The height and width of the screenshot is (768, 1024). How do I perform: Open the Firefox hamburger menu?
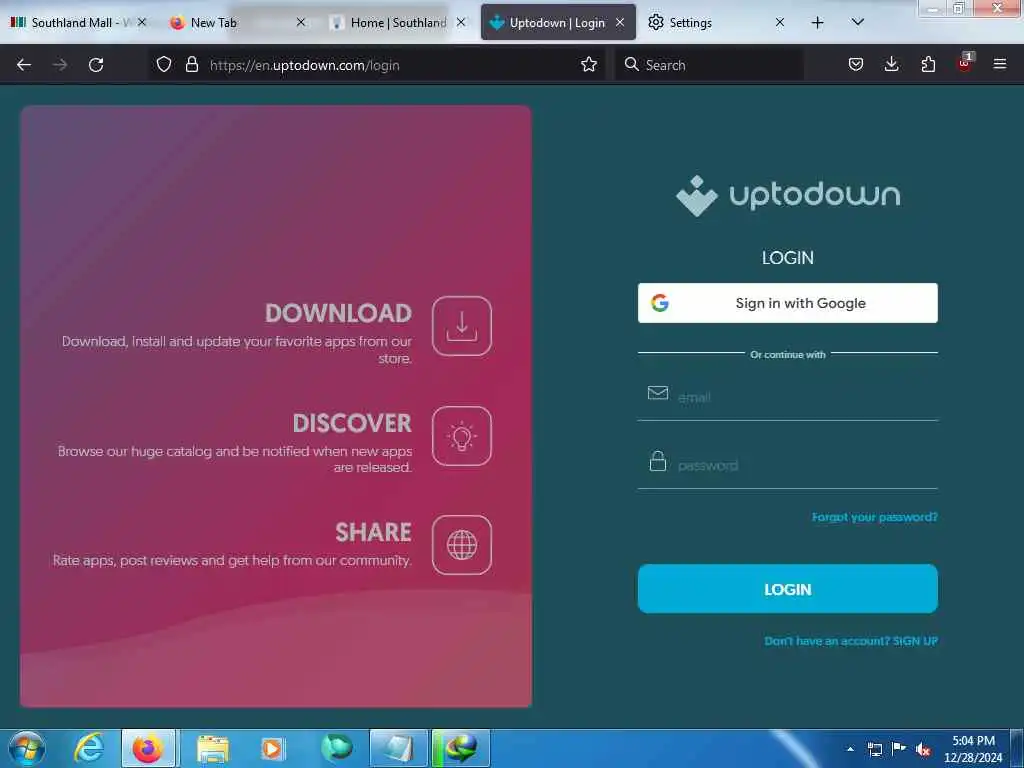(x=1000, y=65)
